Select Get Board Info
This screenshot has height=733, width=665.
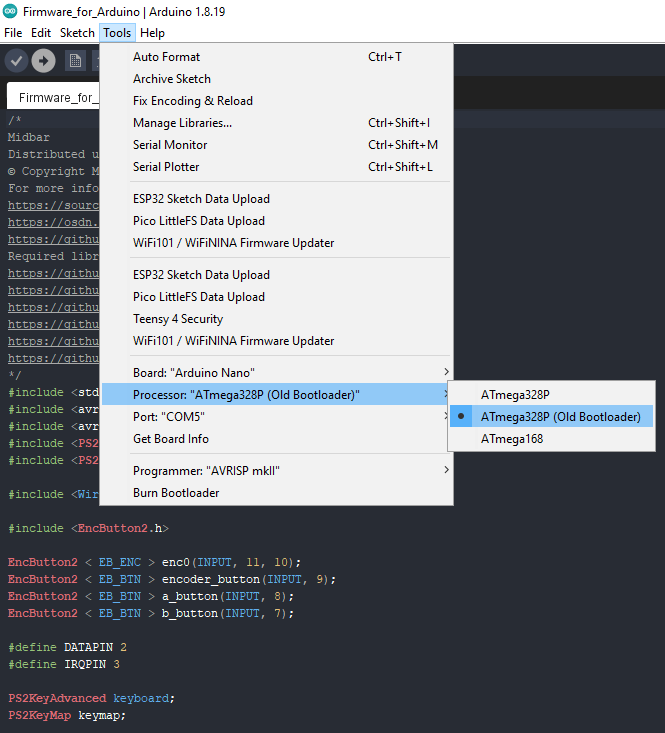point(171,439)
